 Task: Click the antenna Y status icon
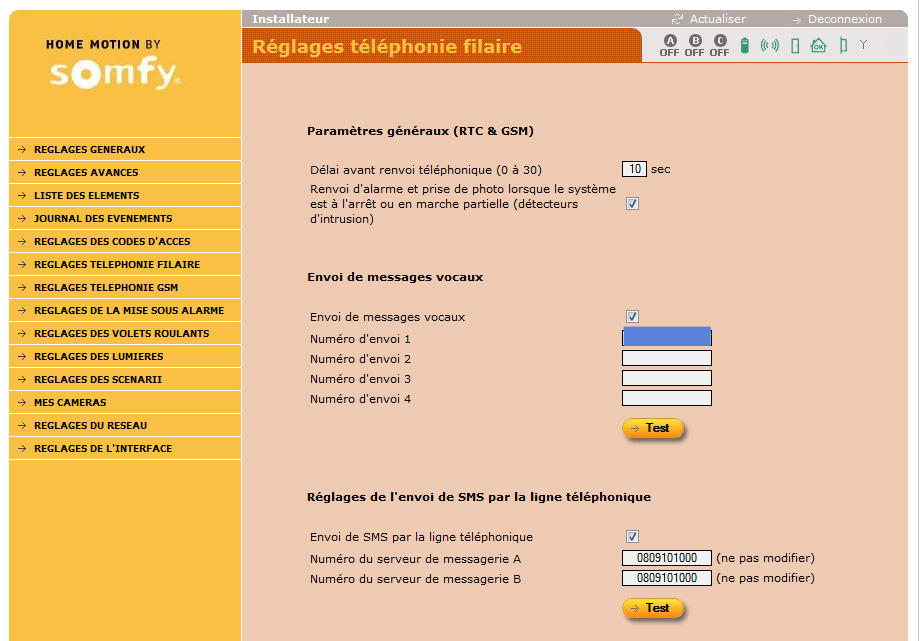pyautogui.click(x=863, y=45)
